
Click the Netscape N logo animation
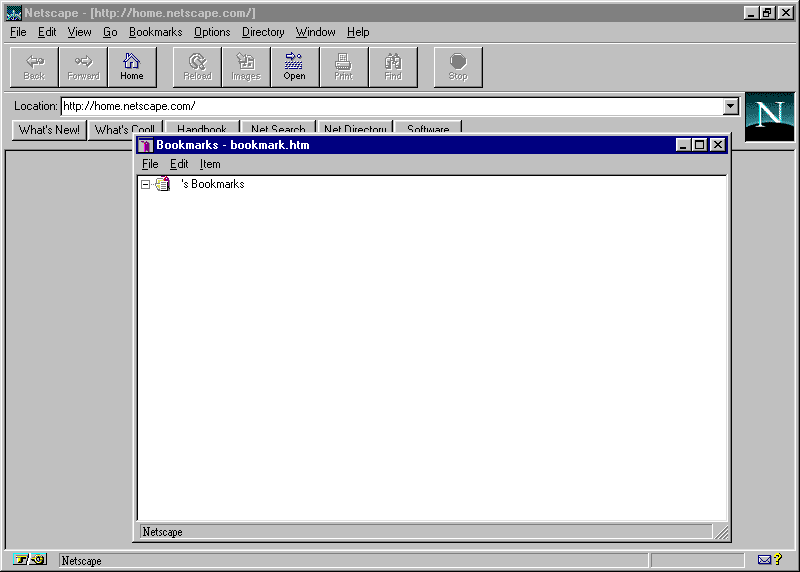[769, 116]
